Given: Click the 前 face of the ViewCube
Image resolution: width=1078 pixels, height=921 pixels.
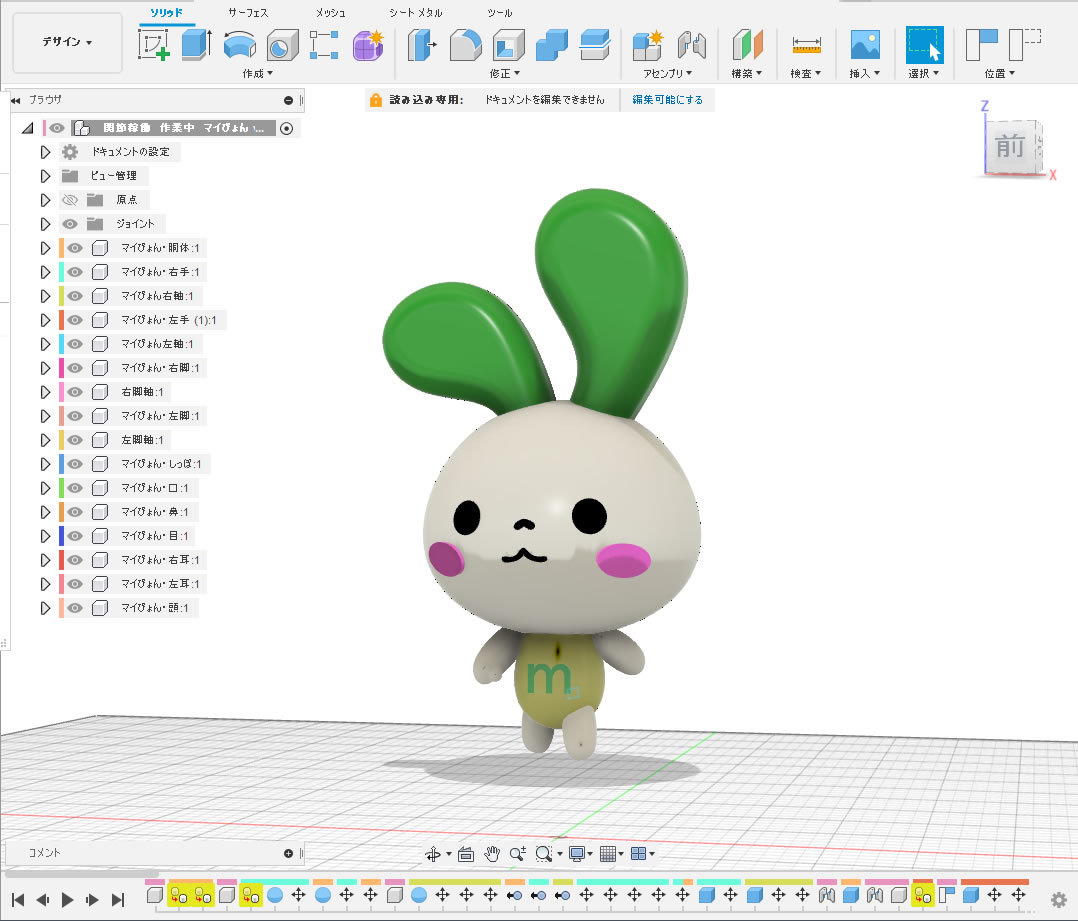Looking at the screenshot, I should [x=1010, y=147].
